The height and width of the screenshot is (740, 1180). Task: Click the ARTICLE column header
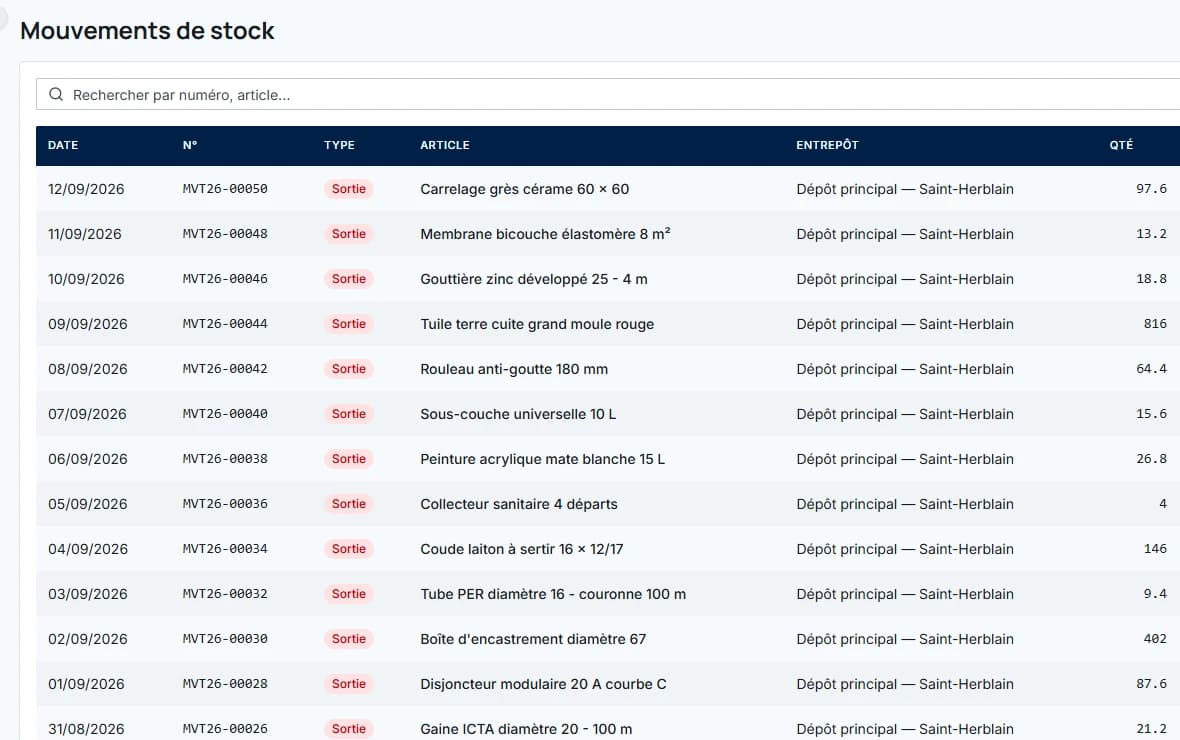pyautogui.click(x=445, y=145)
